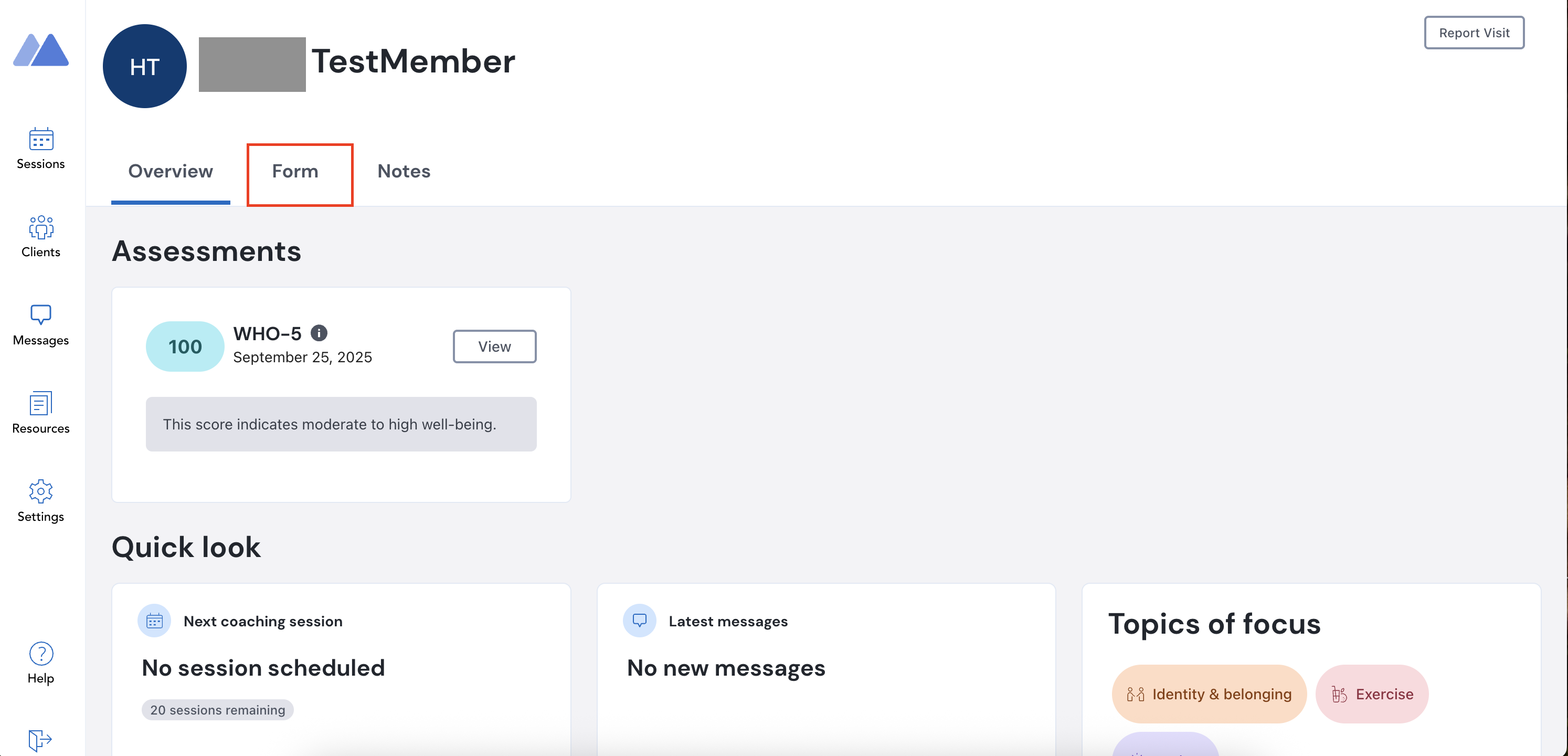Open Settings gear in sidebar
The width and height of the screenshot is (1568, 756).
click(x=41, y=491)
